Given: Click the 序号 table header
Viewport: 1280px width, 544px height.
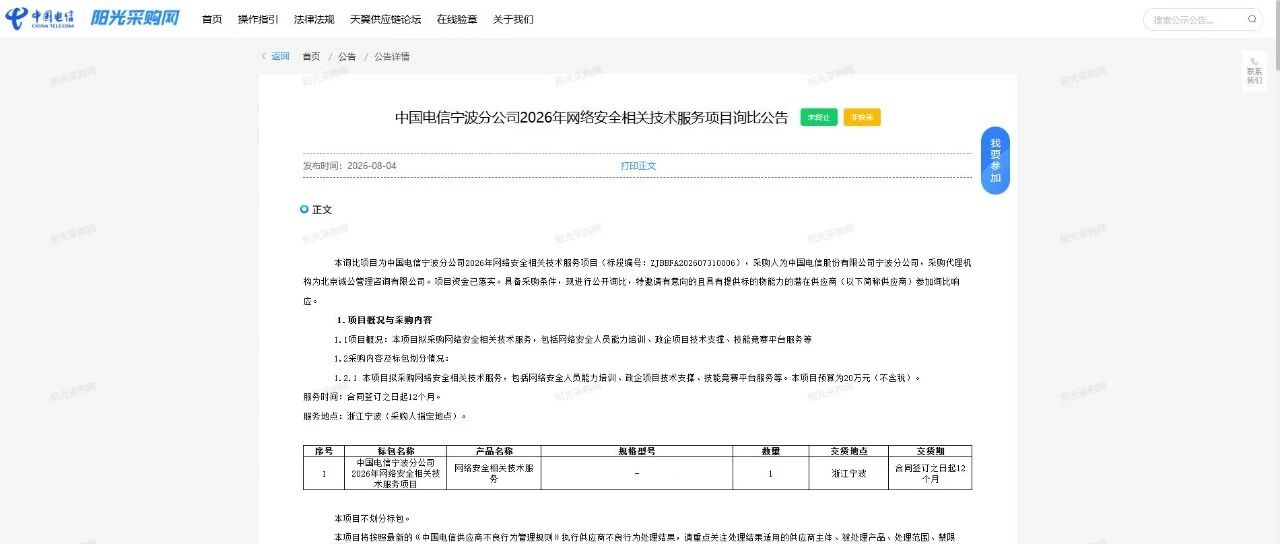Looking at the screenshot, I should point(323,451).
